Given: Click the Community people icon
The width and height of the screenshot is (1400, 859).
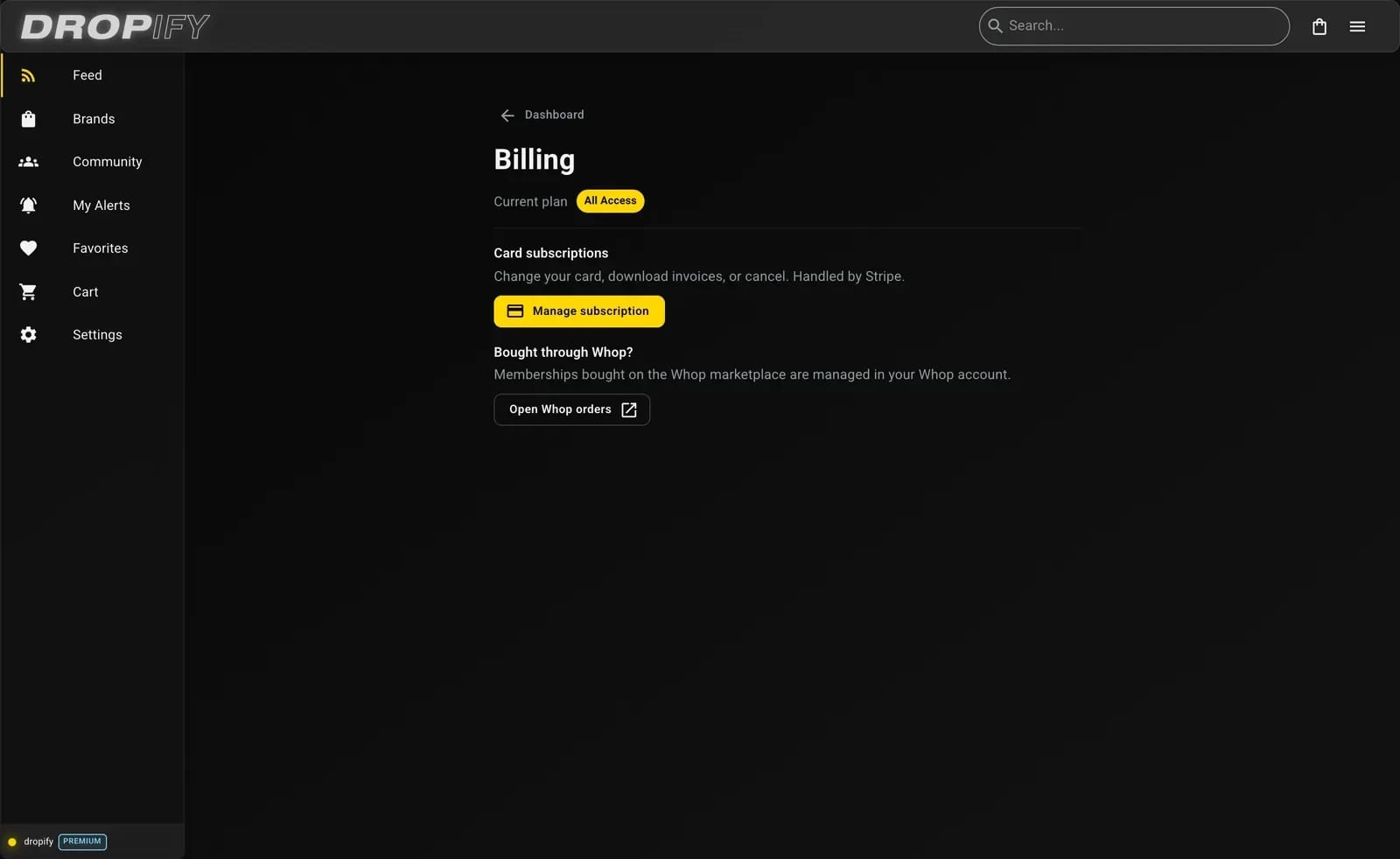Looking at the screenshot, I should click(x=28, y=162).
